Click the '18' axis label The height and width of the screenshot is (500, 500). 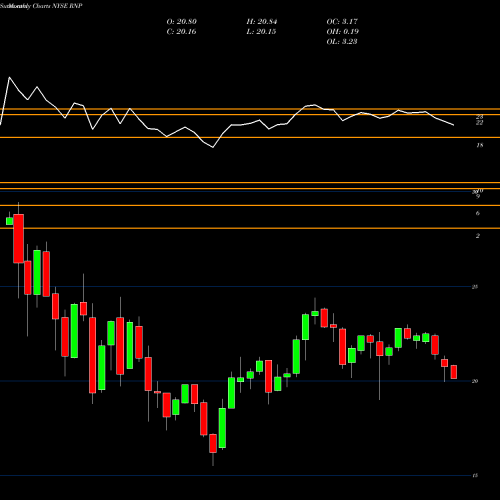click(480, 145)
